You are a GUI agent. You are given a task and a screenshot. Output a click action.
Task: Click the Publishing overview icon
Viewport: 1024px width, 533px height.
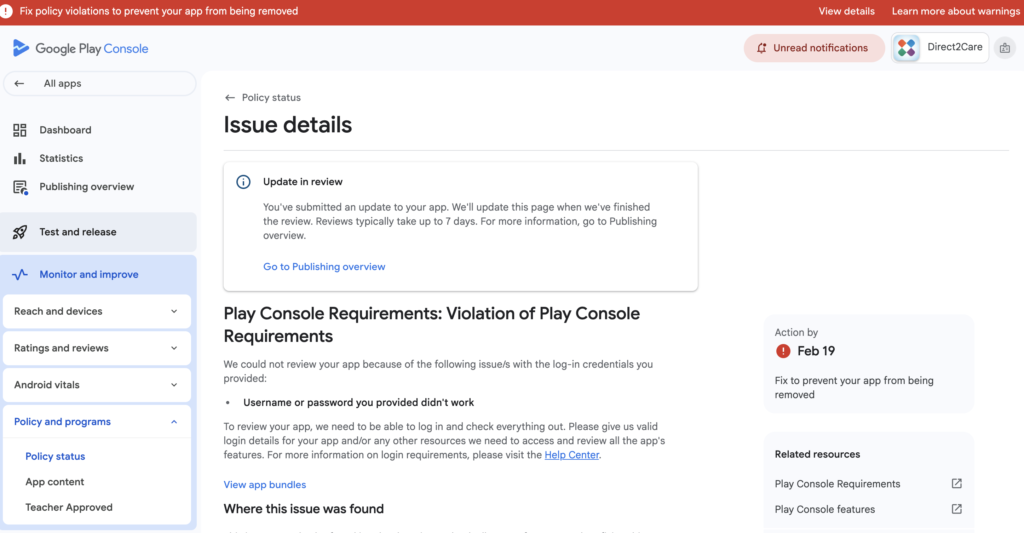tap(20, 187)
